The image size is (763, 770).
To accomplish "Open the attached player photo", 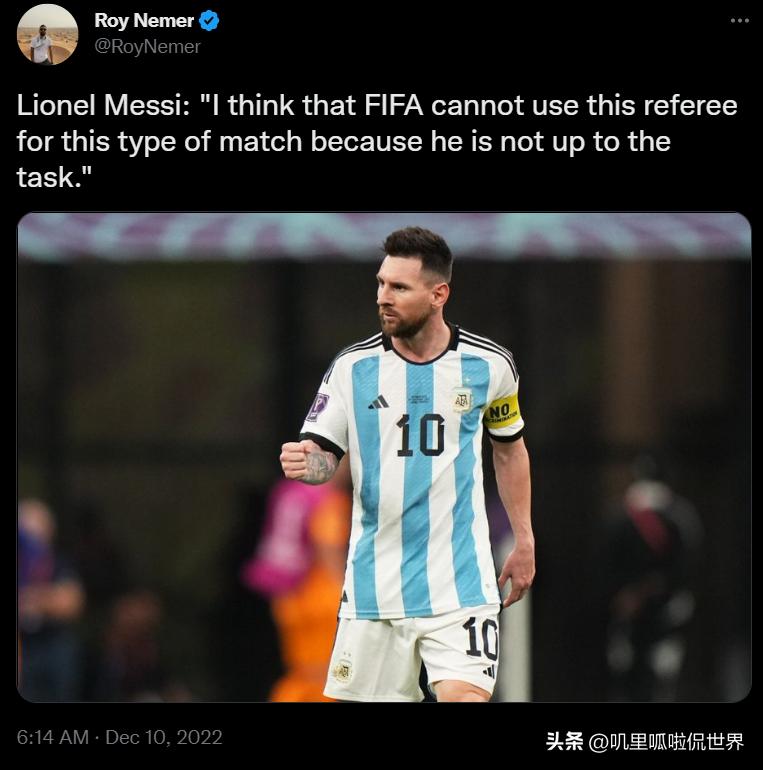I will [x=384, y=457].
